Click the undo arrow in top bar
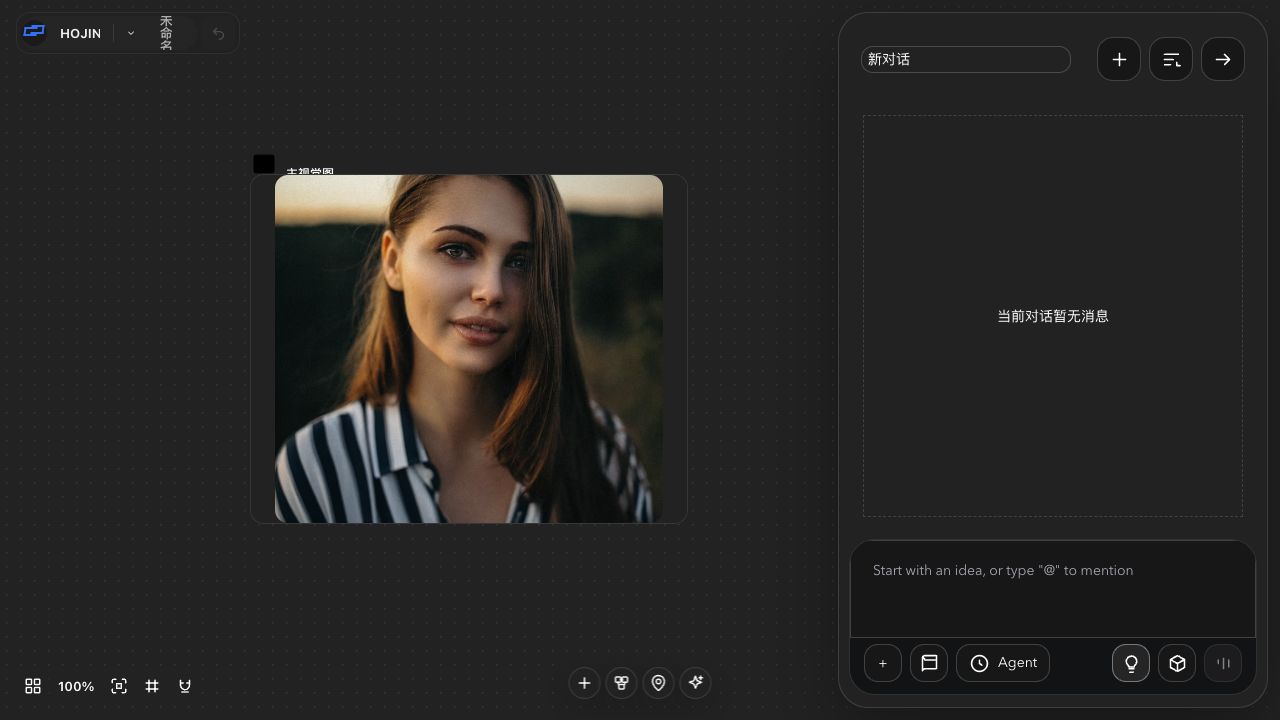1280x720 pixels. pyautogui.click(x=218, y=33)
